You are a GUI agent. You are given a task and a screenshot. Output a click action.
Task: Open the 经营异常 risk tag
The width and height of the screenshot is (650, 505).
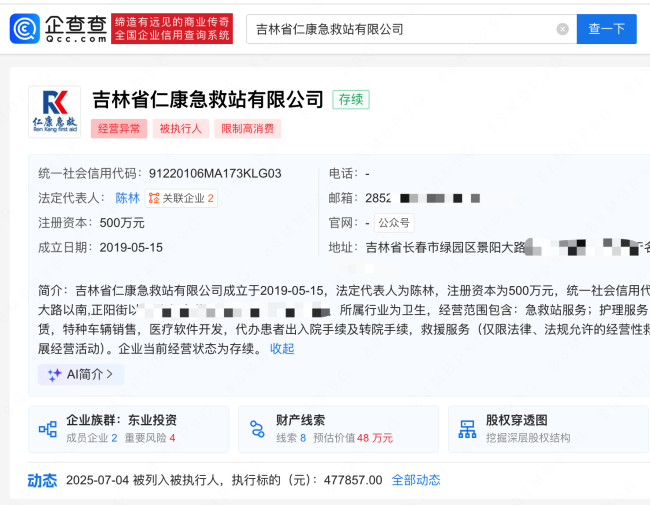[119, 129]
